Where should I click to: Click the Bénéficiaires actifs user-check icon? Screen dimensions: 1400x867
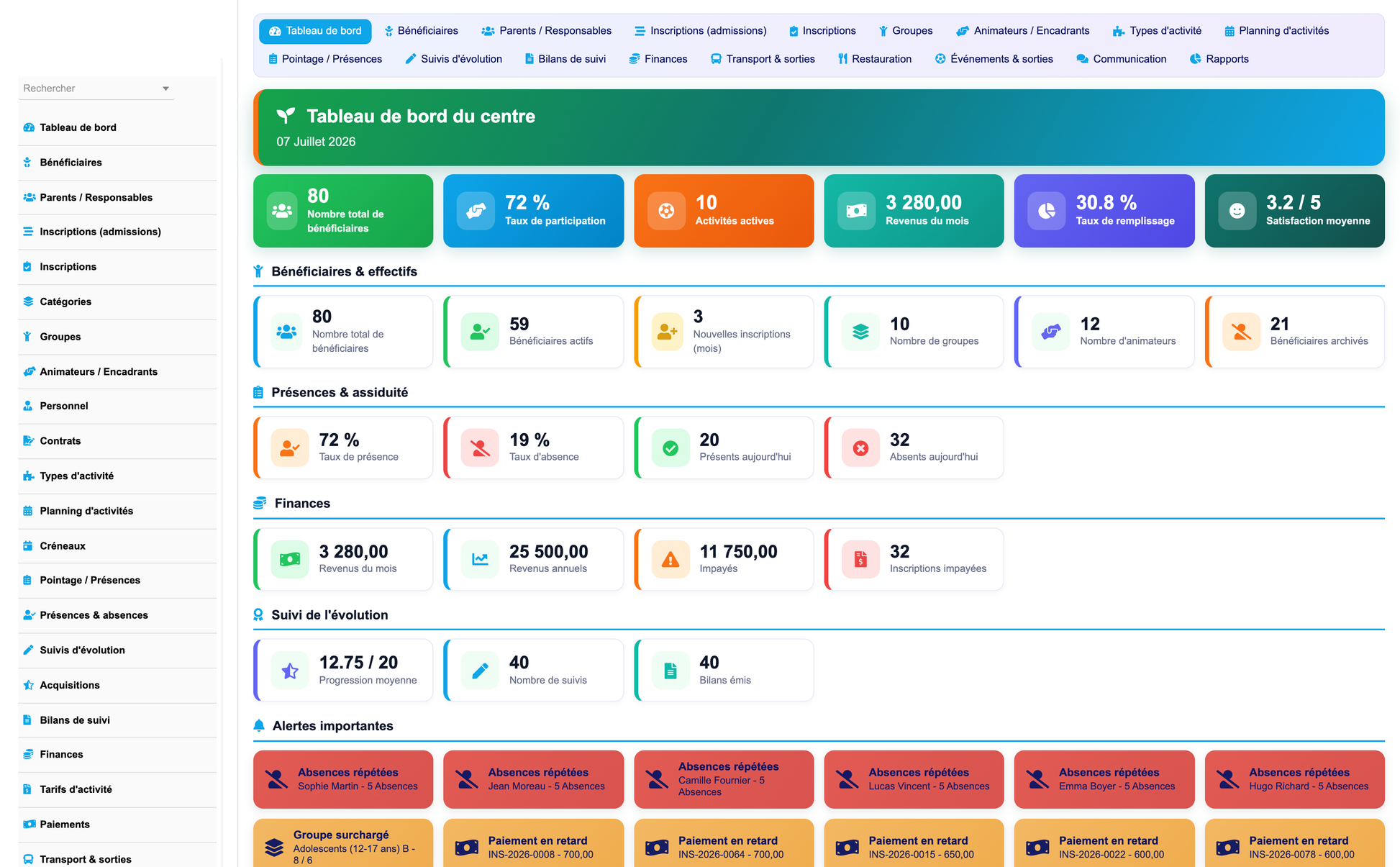click(480, 332)
